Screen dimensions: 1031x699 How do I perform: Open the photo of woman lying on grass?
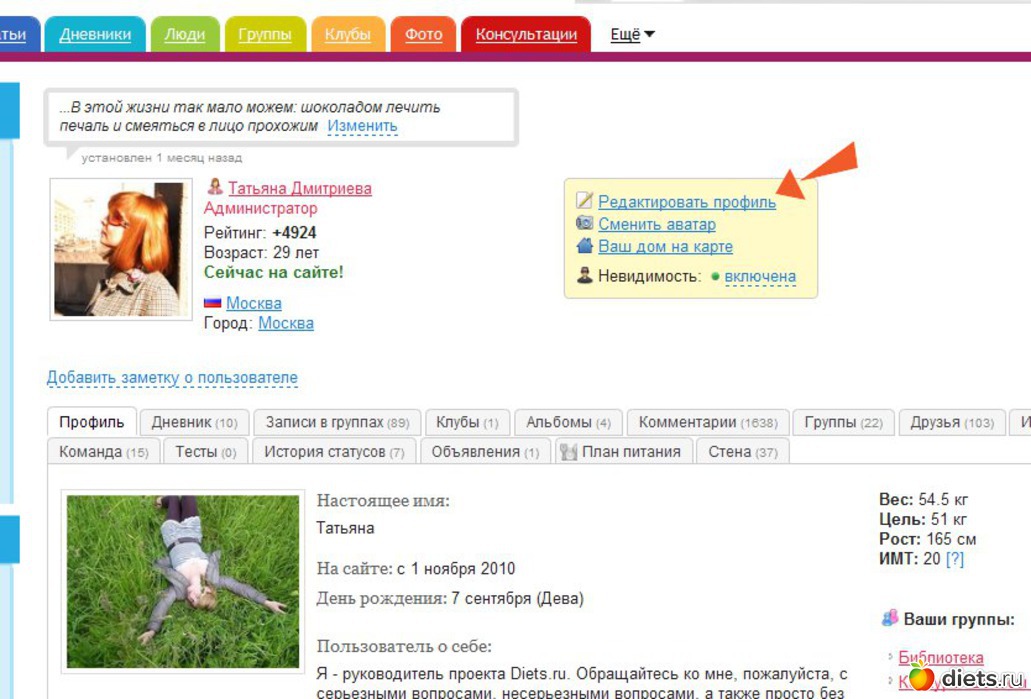point(183,581)
